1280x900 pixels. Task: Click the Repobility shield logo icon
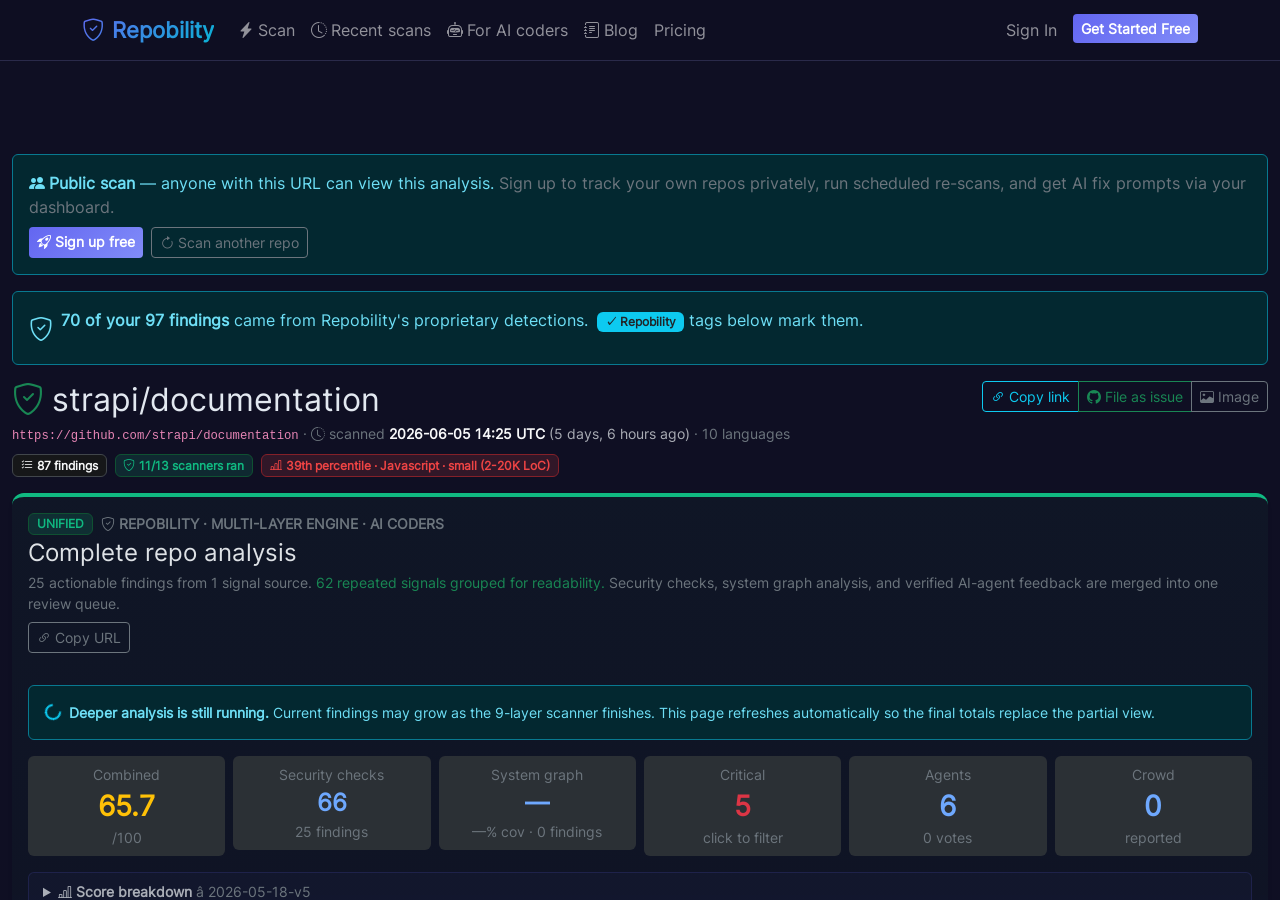point(93,30)
